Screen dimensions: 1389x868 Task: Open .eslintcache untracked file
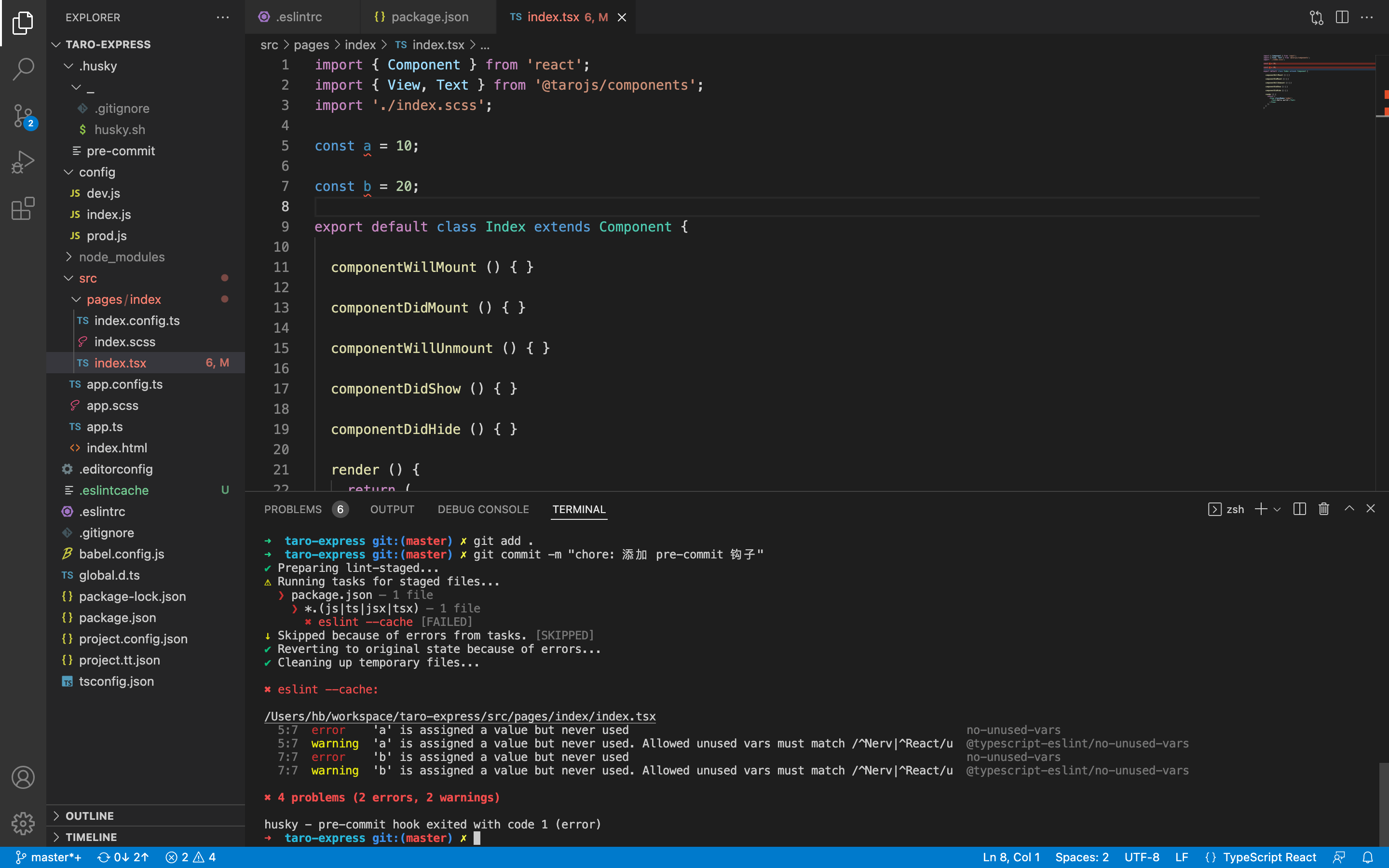coord(146,490)
